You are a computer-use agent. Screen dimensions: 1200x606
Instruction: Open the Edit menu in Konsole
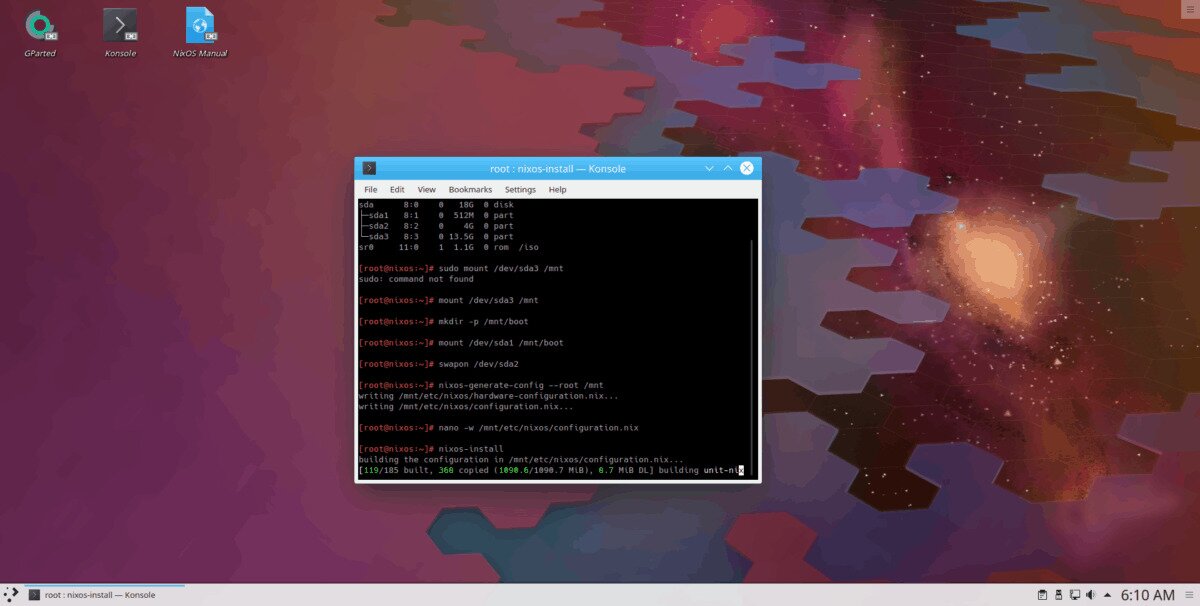click(397, 189)
